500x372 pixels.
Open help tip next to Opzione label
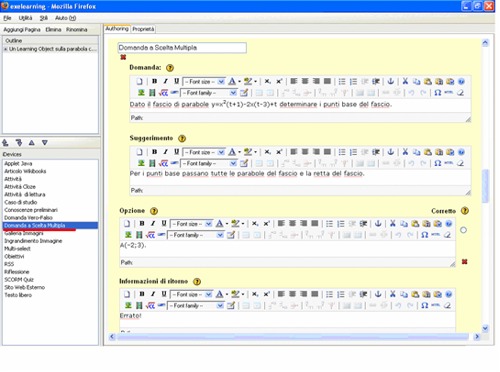coord(154,211)
